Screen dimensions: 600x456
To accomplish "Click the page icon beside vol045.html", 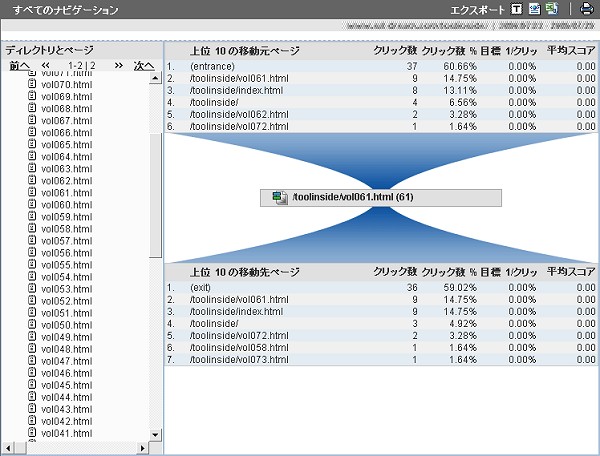I will [x=31, y=385].
